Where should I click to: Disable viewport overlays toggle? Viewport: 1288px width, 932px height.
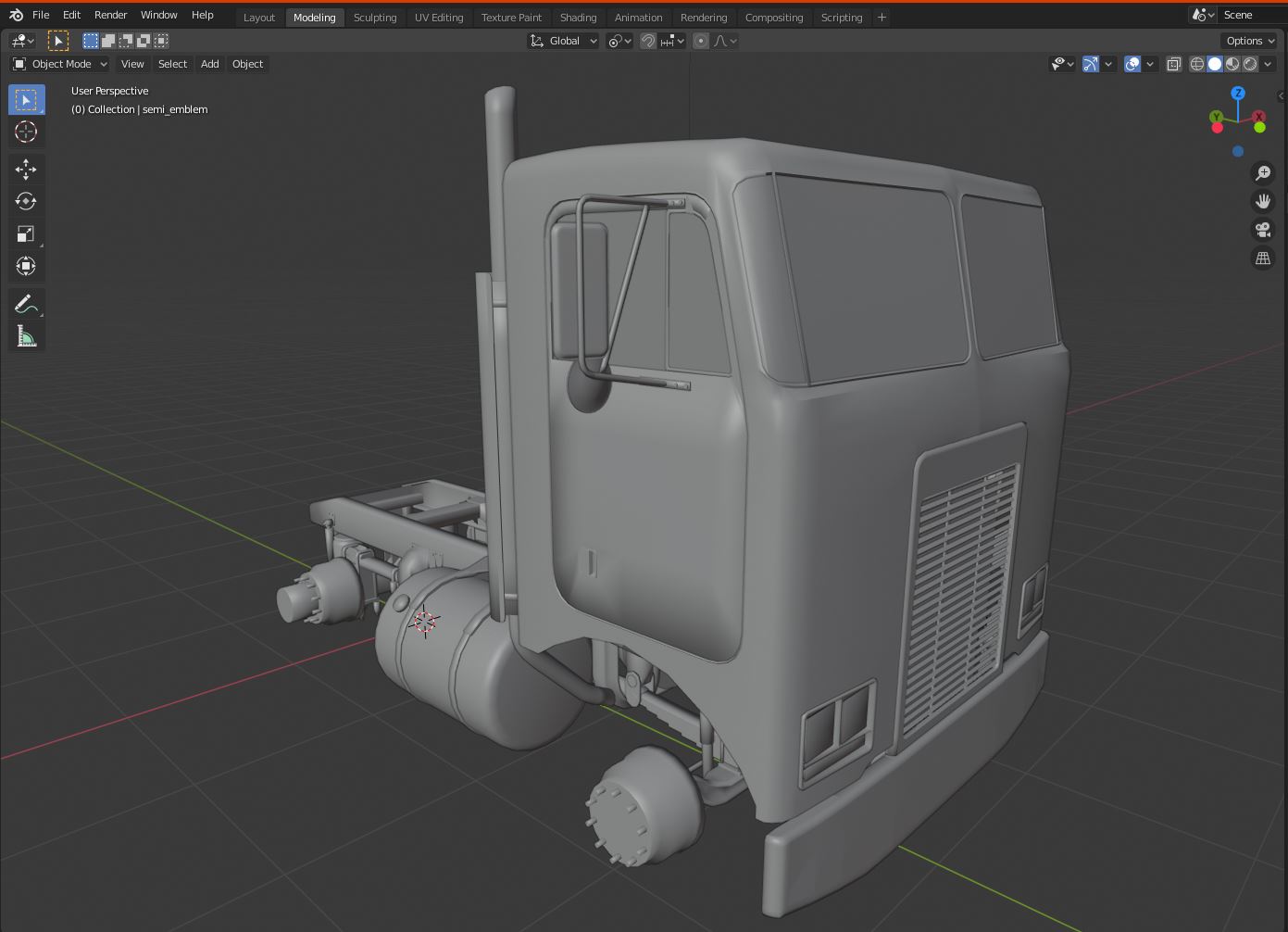pos(1132,64)
